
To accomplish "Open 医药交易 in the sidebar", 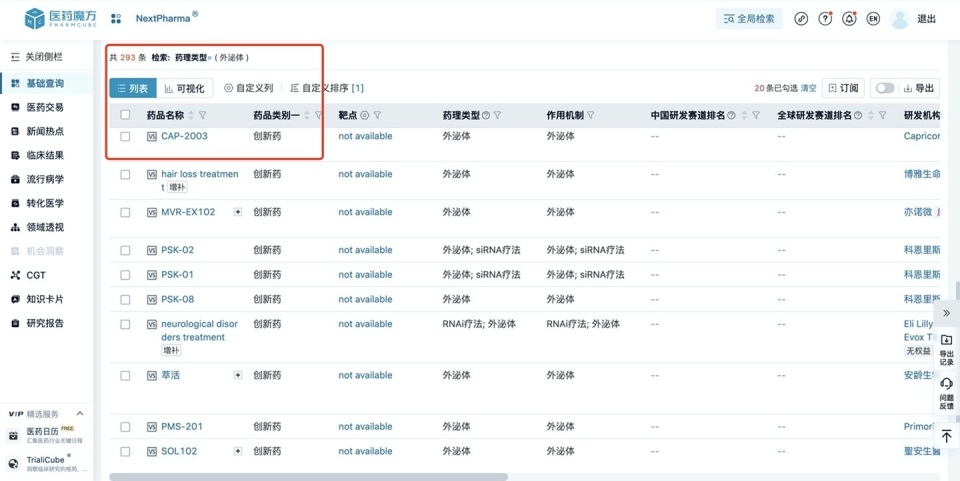I will [47, 107].
